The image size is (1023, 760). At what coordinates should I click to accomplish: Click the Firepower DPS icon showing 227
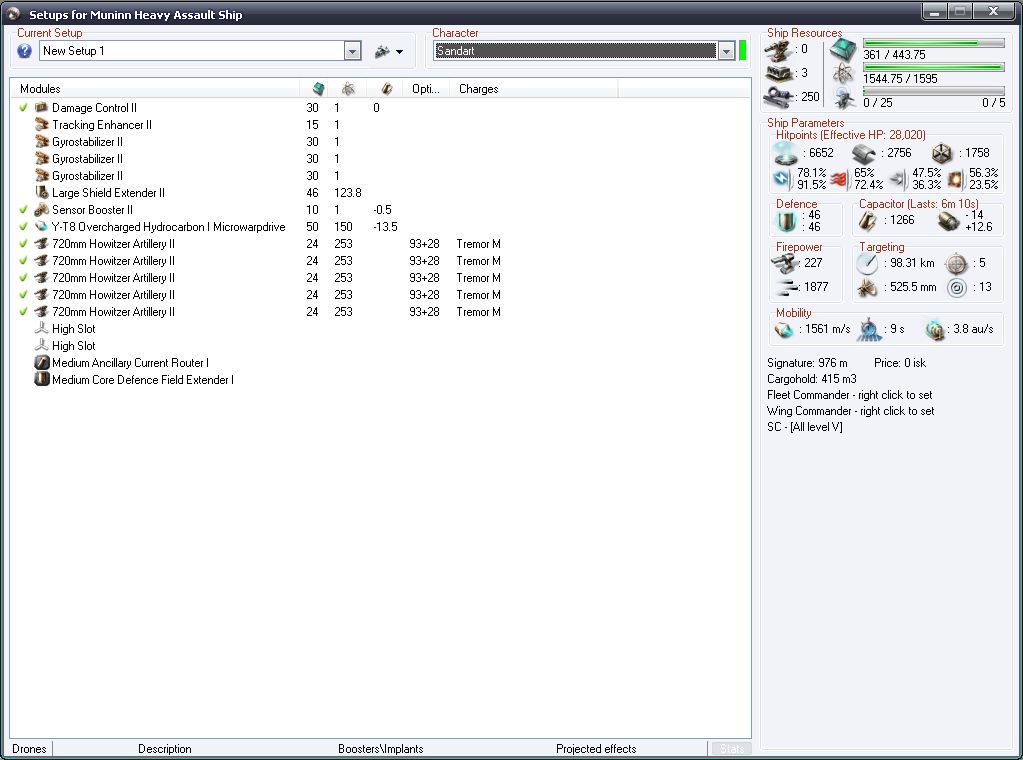tap(785, 263)
